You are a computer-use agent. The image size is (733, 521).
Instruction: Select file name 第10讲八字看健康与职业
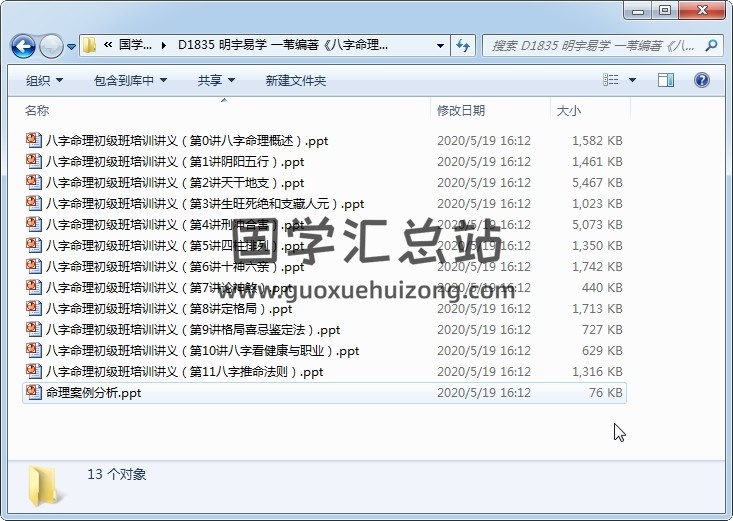[202, 351]
